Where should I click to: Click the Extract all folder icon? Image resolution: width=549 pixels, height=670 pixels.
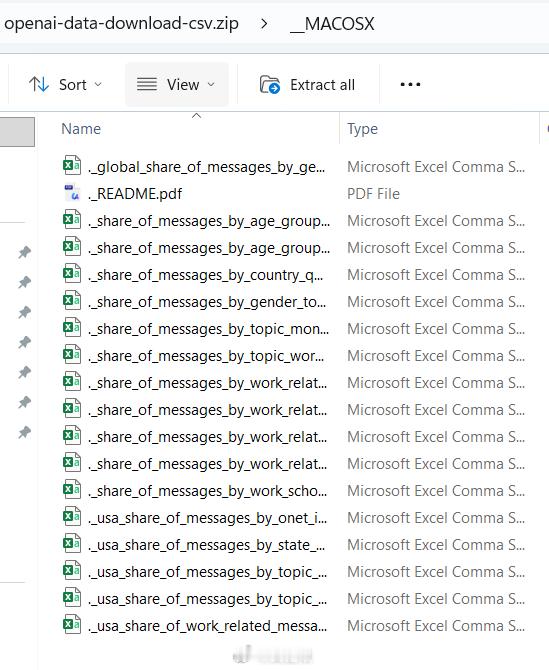click(x=270, y=85)
